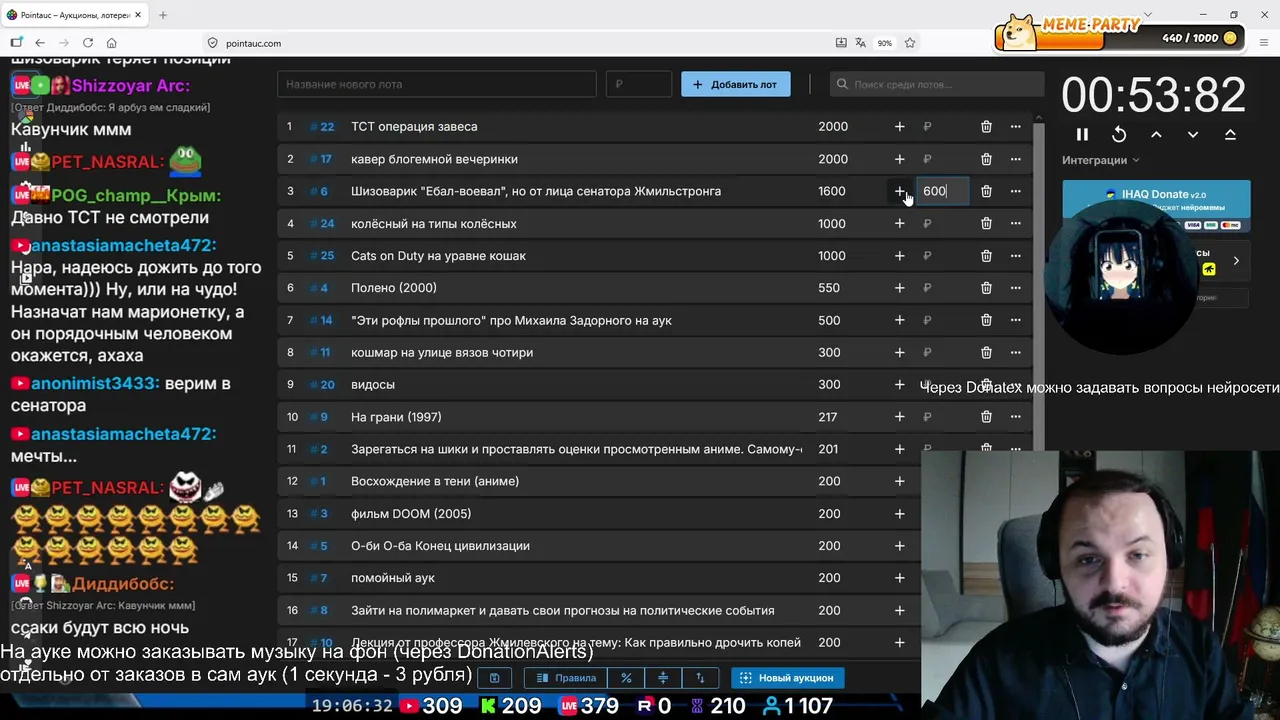The image size is (1280, 720).
Task: Select the lot name Полено (2000)
Action: (394, 288)
